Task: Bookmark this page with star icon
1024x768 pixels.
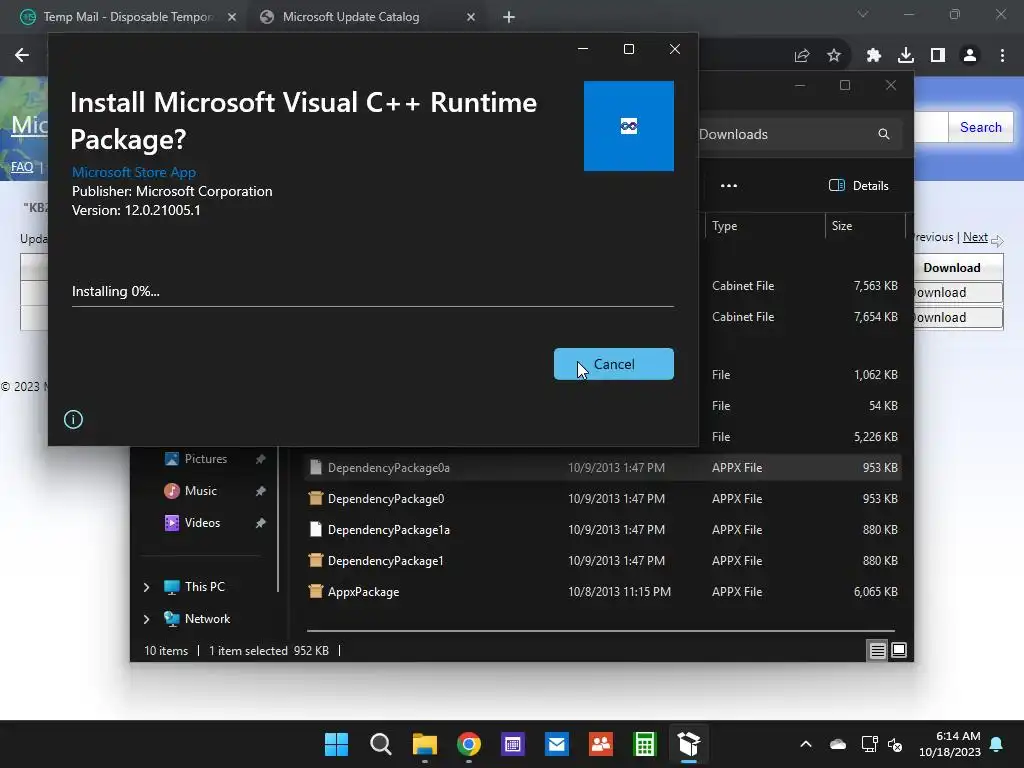Action: pos(834,56)
